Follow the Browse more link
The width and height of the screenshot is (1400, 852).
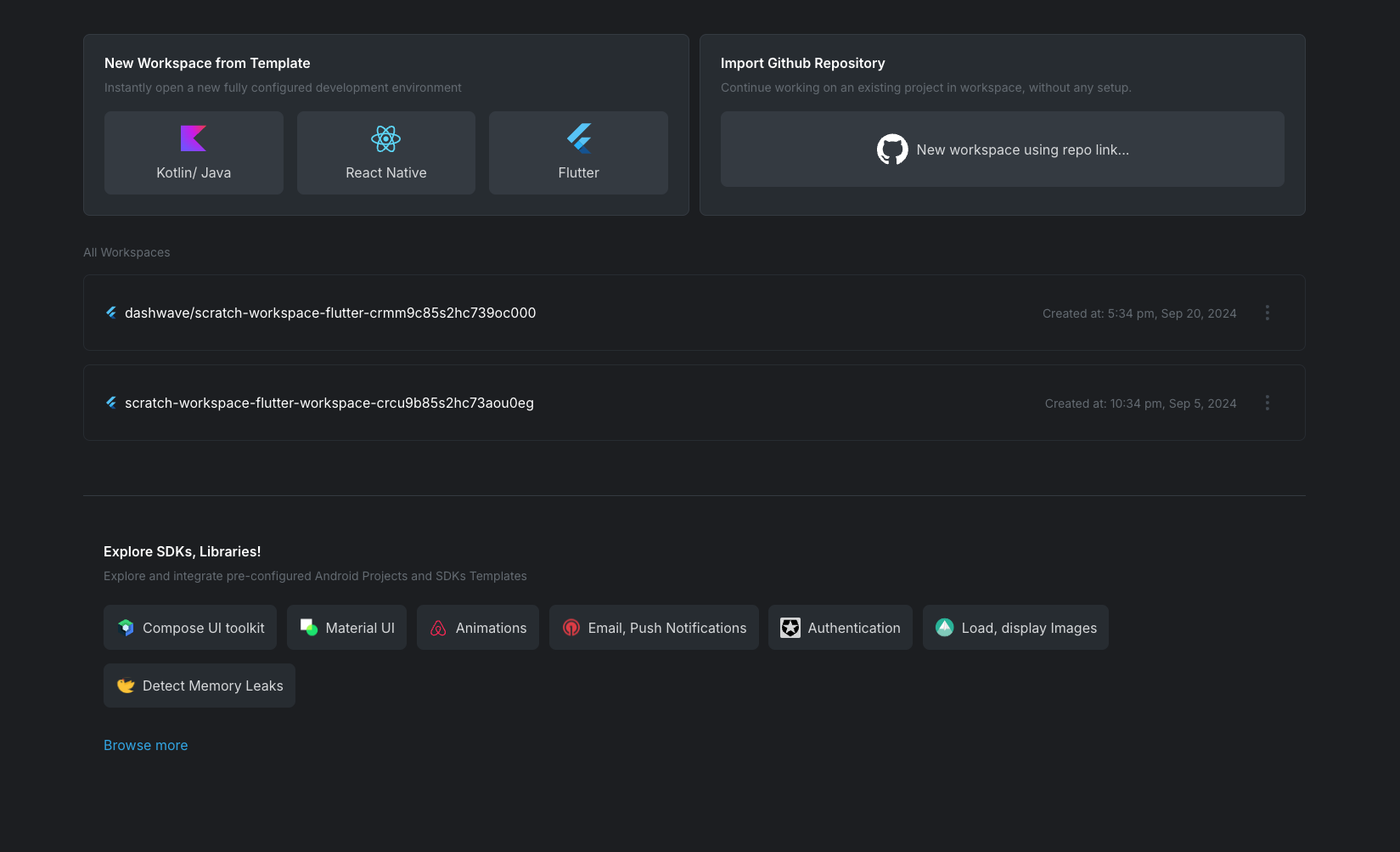[x=146, y=745]
